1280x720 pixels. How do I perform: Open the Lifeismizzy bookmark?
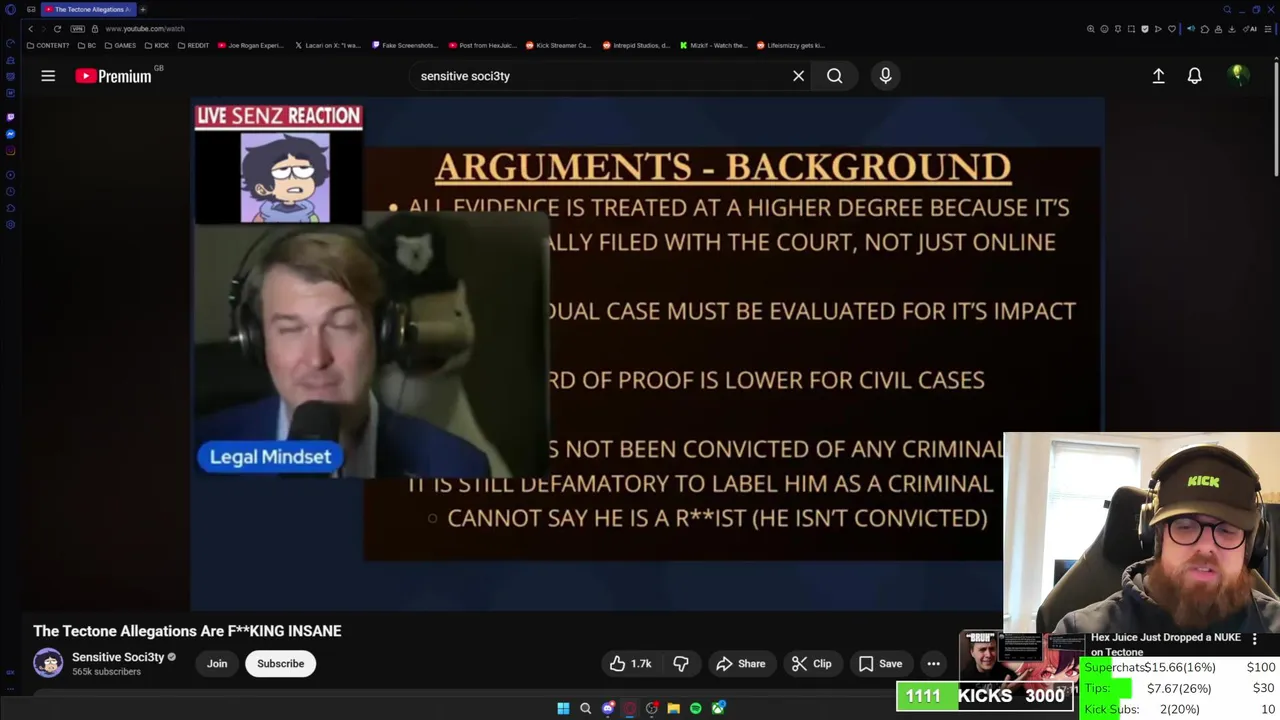click(x=790, y=45)
